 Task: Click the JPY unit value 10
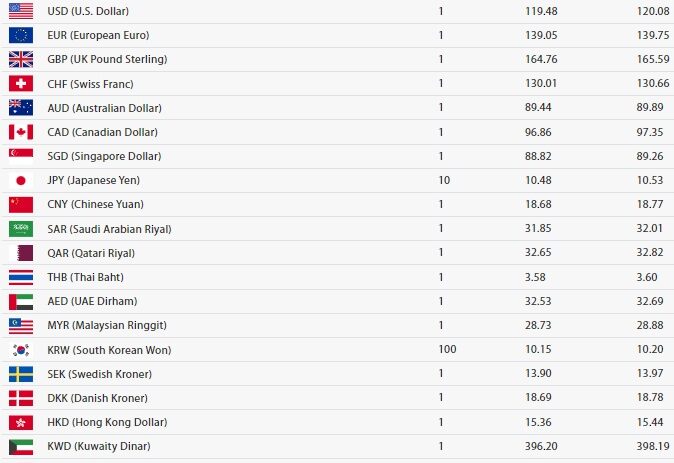point(444,180)
